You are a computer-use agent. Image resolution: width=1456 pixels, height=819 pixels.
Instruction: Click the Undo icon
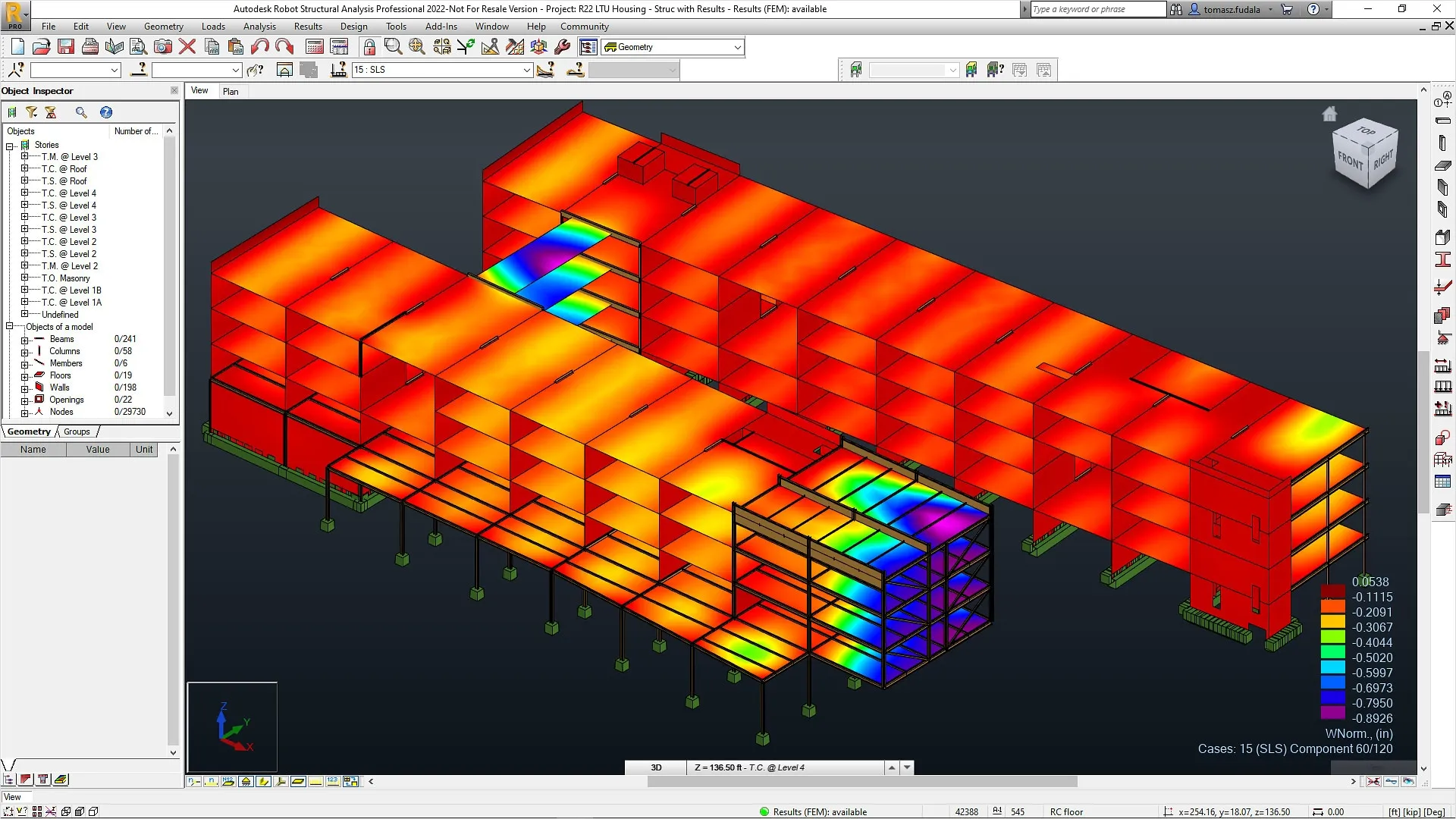tap(259, 46)
